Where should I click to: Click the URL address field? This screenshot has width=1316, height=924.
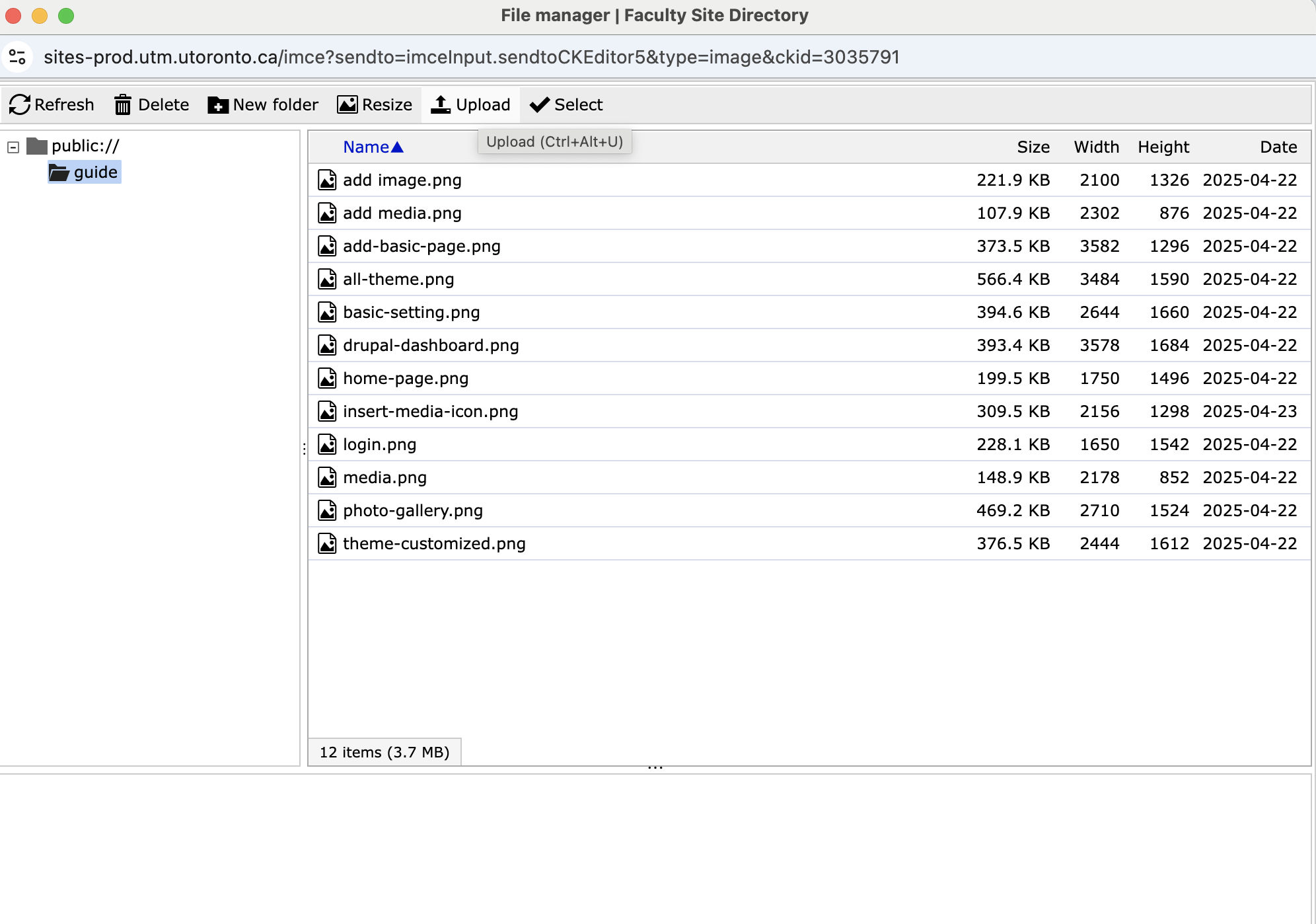[x=471, y=57]
